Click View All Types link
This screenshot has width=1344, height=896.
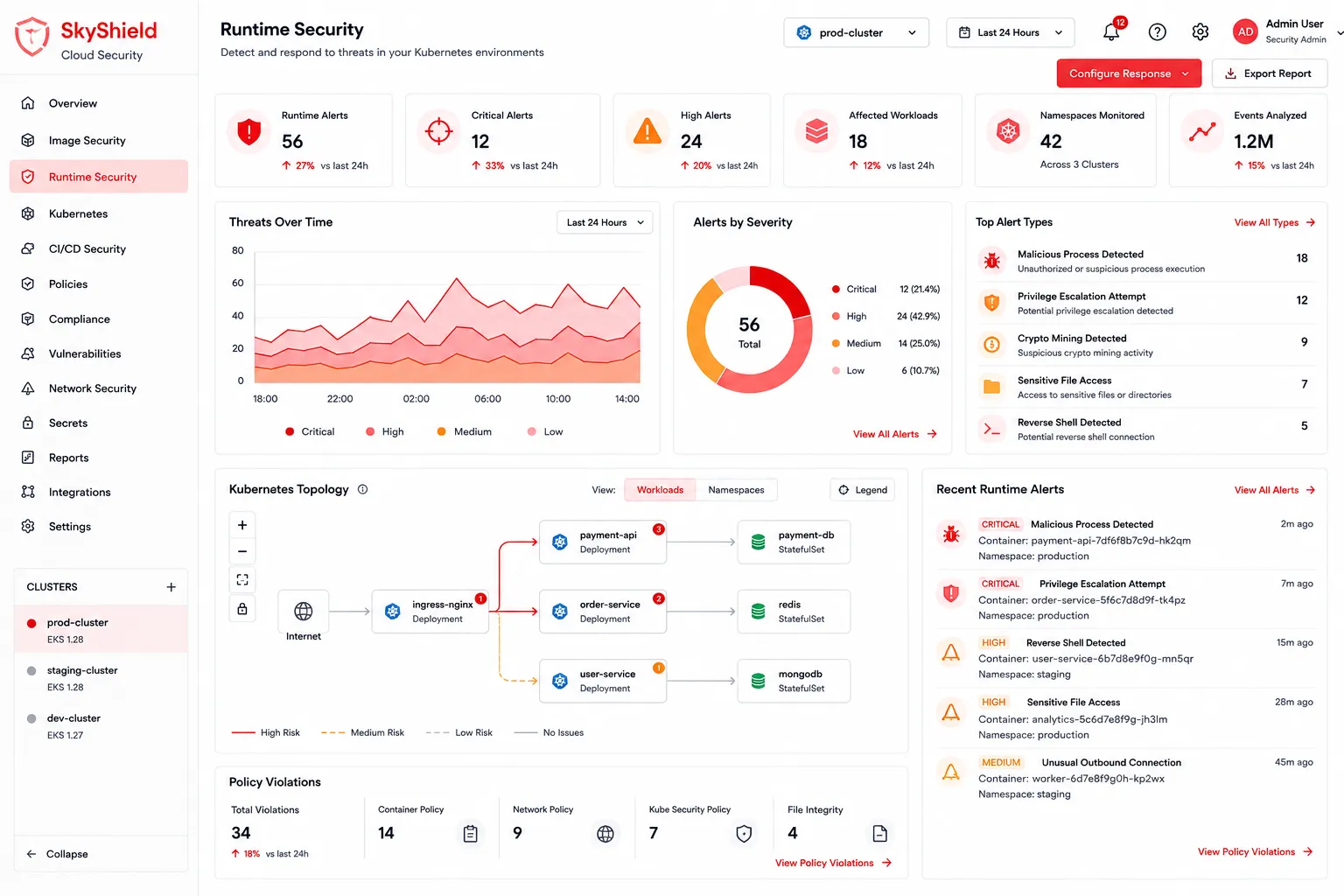[x=1275, y=222]
